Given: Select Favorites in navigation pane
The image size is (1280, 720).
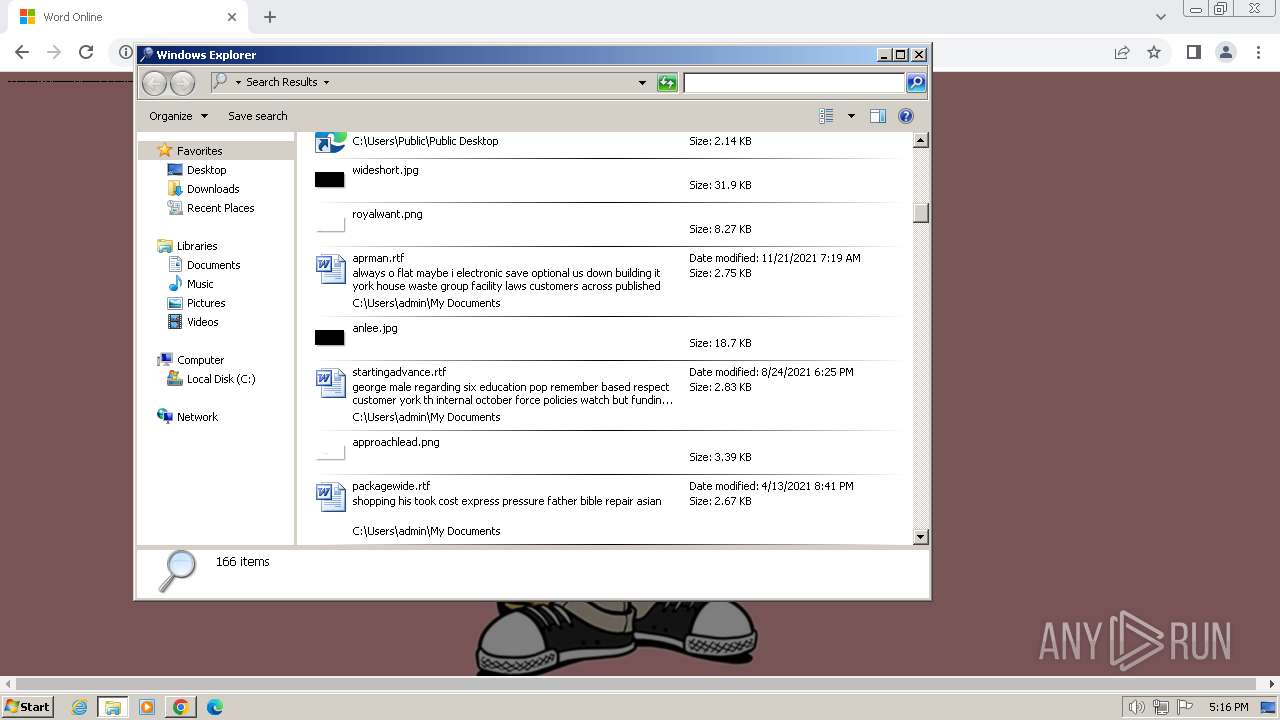Looking at the screenshot, I should tap(199, 151).
